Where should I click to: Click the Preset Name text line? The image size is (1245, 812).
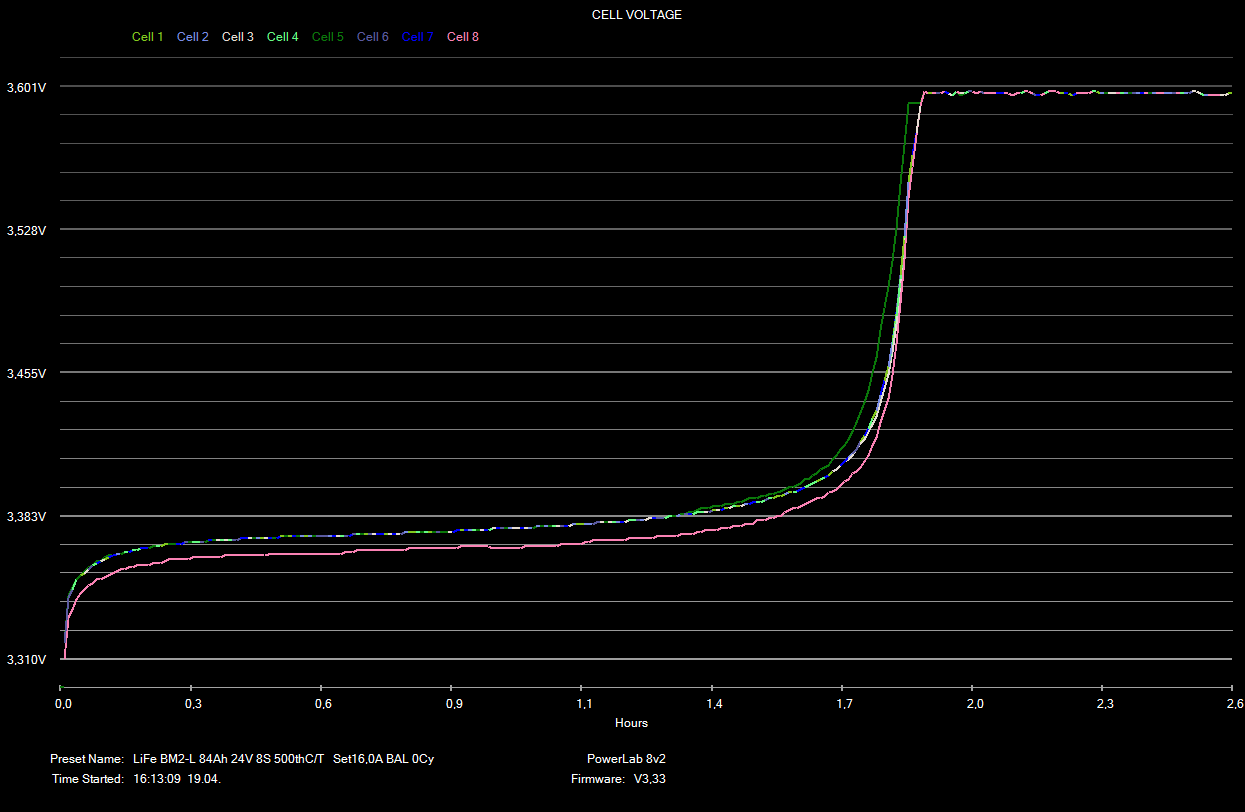(242, 759)
